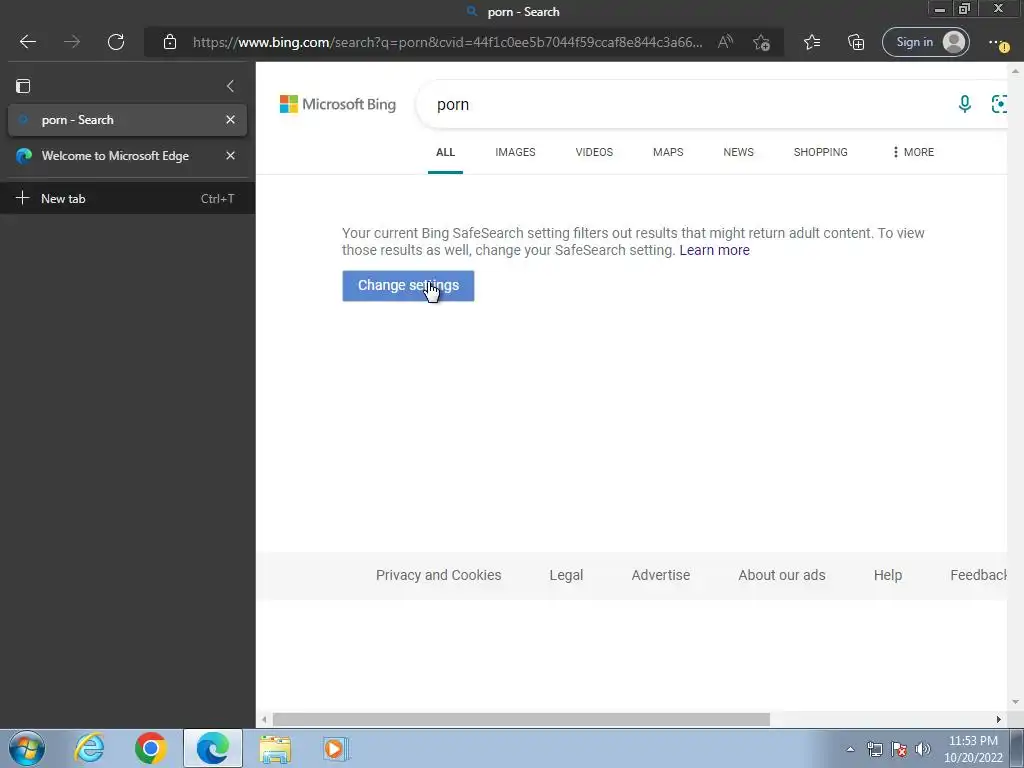Open the Learn more link
This screenshot has height=768, width=1024.
pyautogui.click(x=714, y=250)
